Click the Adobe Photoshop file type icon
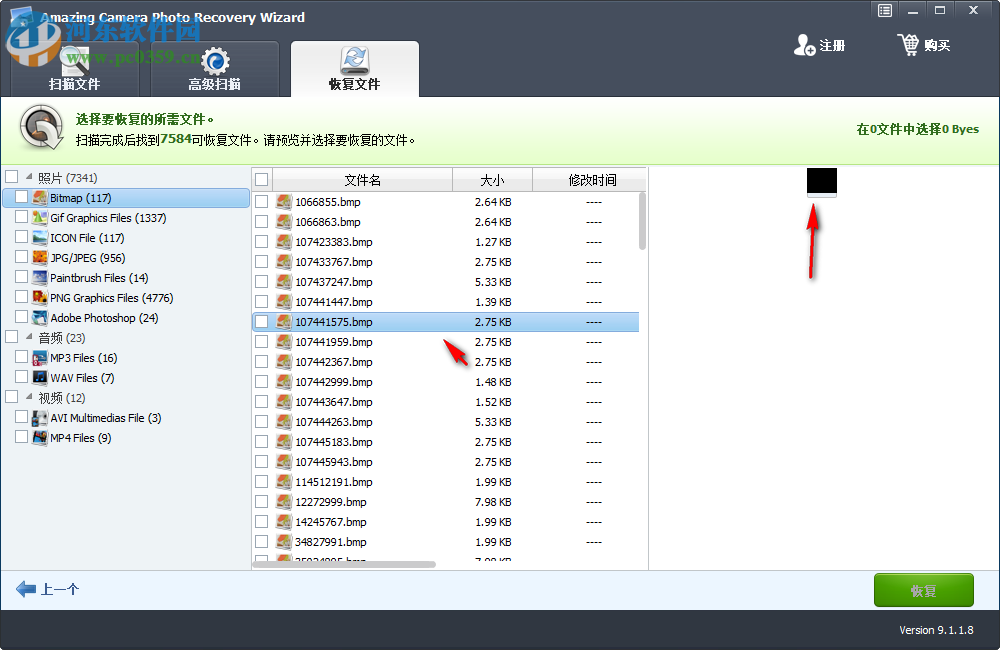1000x650 pixels. coord(38,317)
